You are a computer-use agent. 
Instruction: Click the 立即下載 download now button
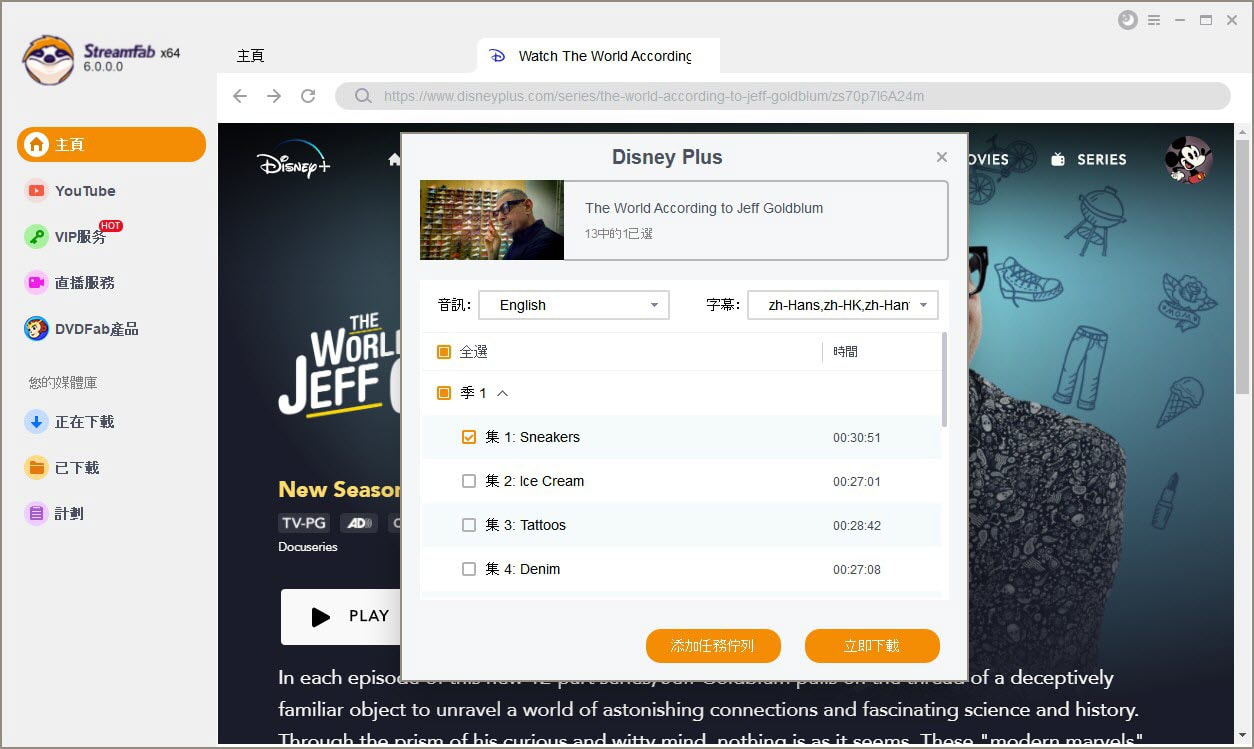872,646
